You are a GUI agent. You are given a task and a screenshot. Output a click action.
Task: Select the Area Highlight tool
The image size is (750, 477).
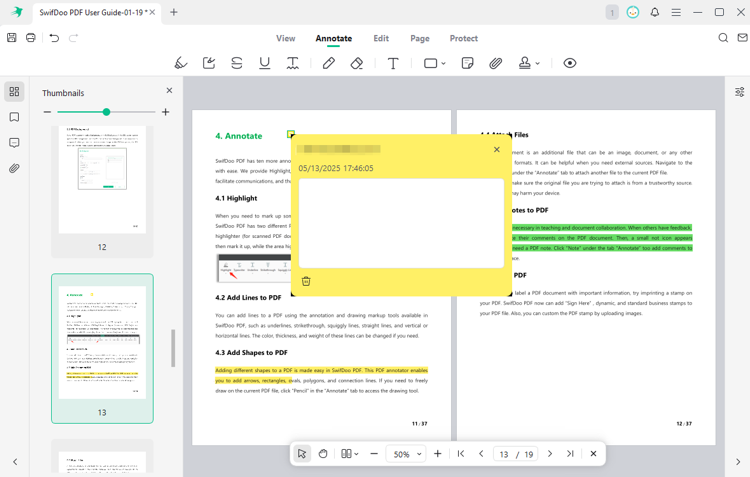[x=209, y=63]
